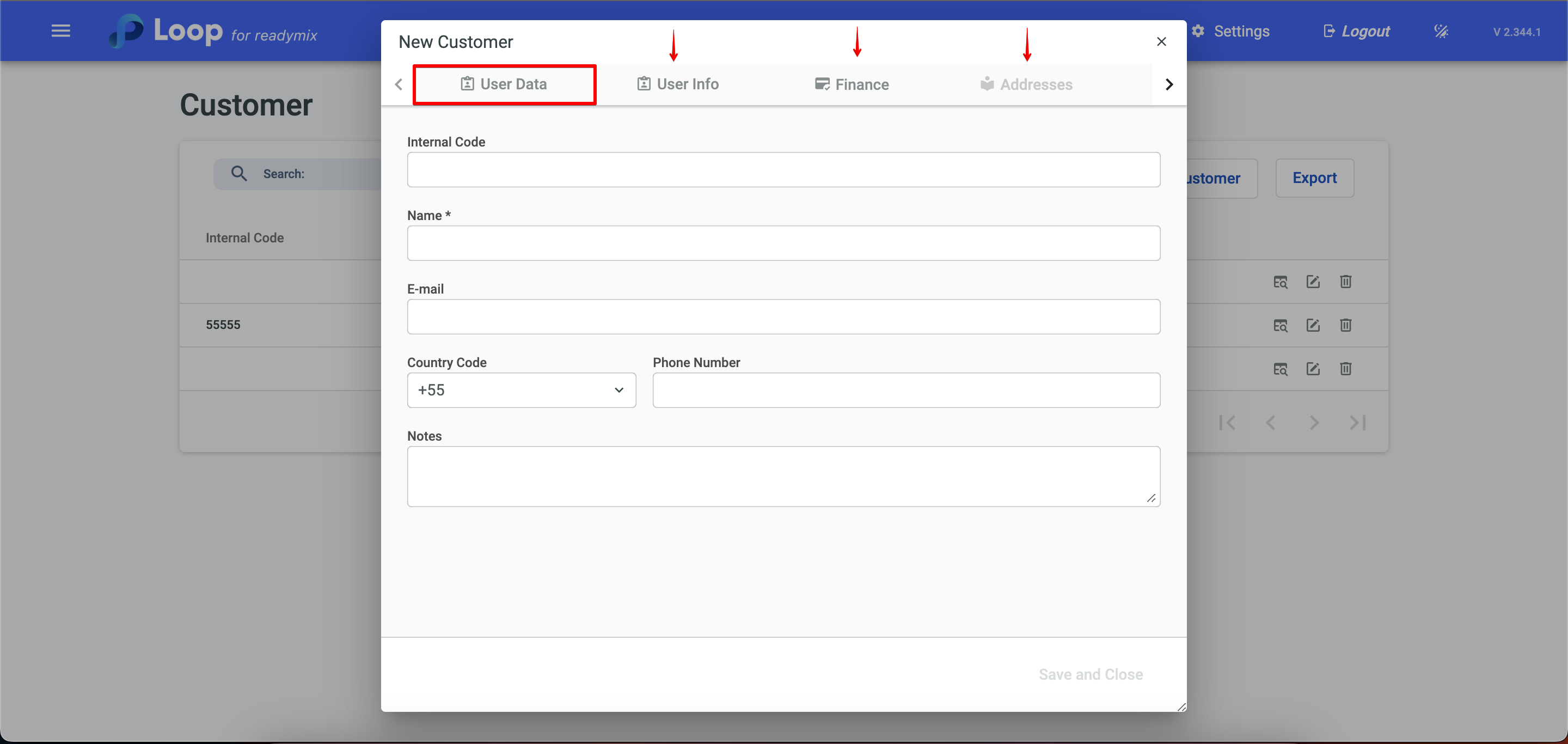Viewport: 1568px width, 744px height.
Task: Close the New Customer dialog
Action: coord(1161,41)
